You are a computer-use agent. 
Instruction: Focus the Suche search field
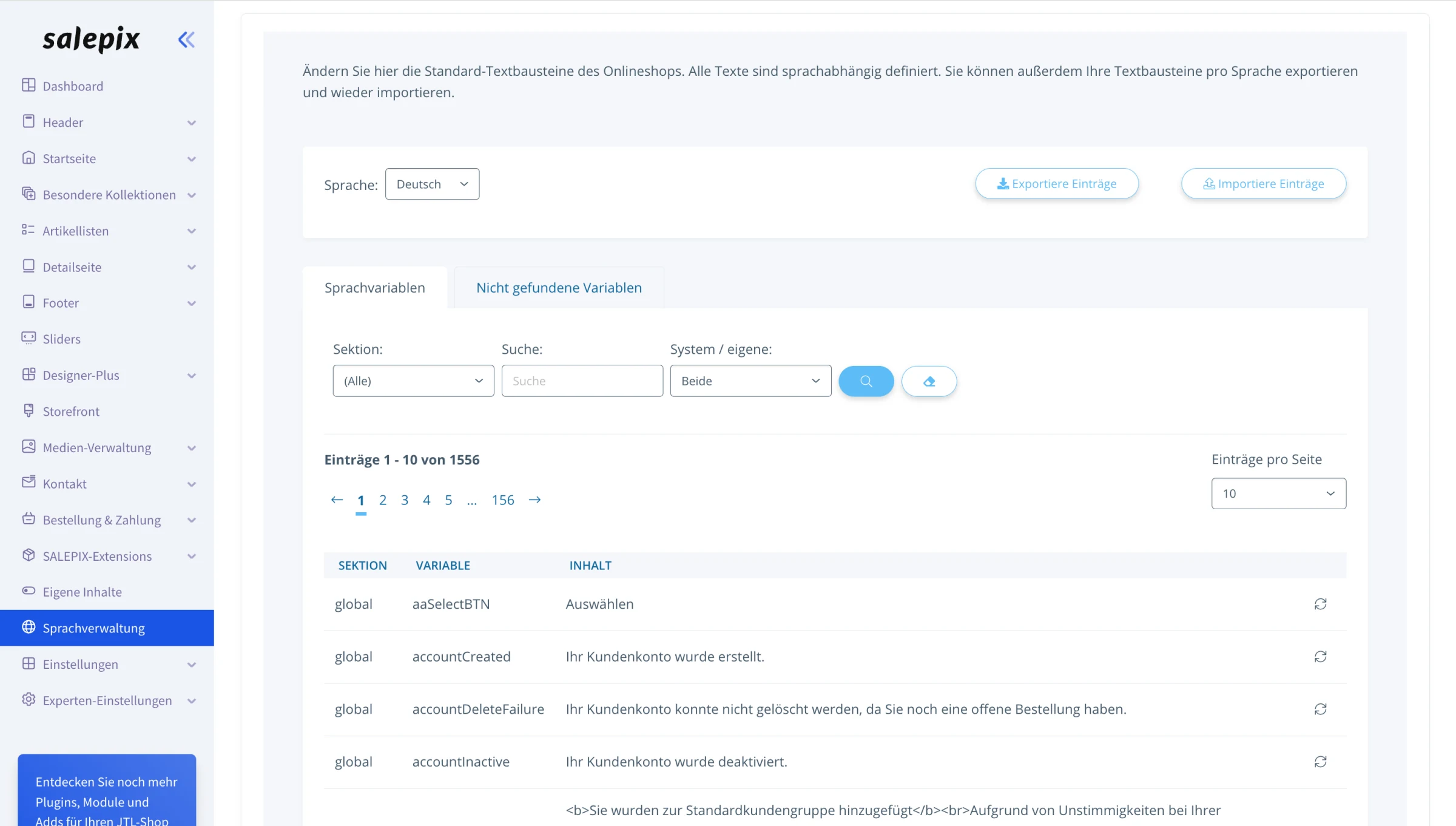click(582, 381)
